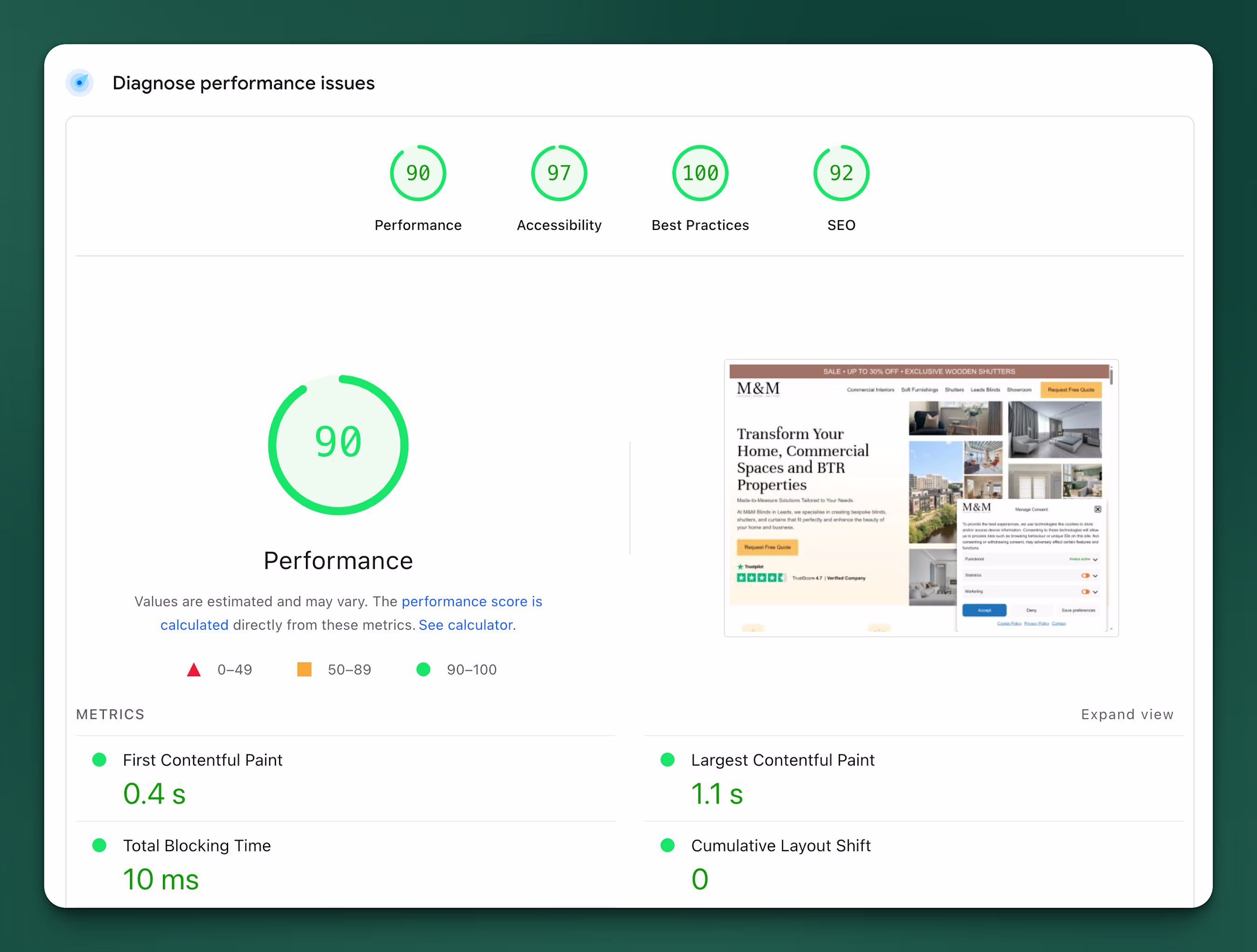The width and height of the screenshot is (1257, 952).
Task: Select the Performance score gauge showing 90
Action: [x=418, y=173]
